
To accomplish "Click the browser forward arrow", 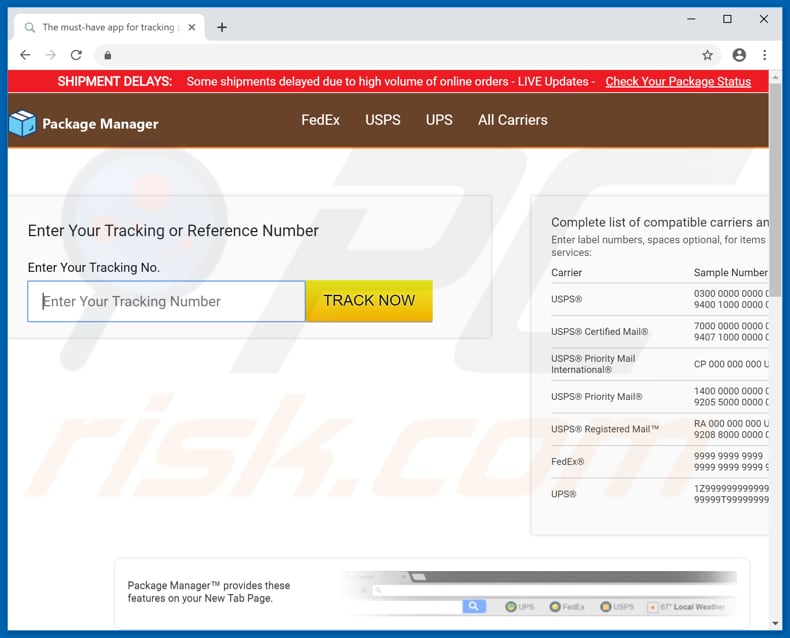I will [x=50, y=55].
